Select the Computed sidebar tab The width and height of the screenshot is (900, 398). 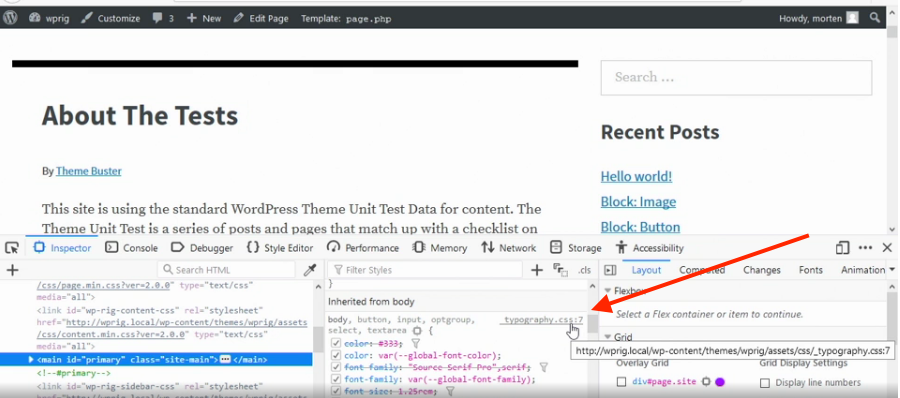[702, 270]
